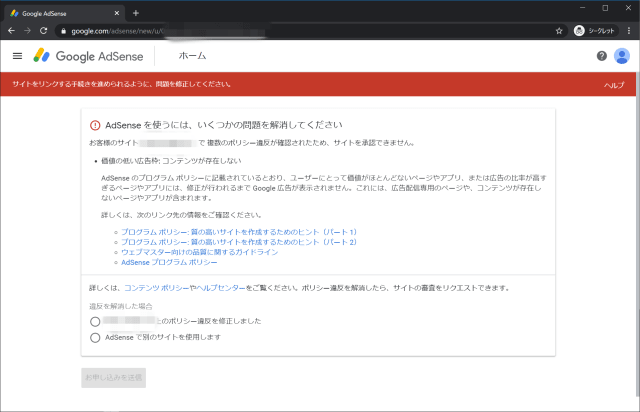Go back with browser back arrow
640x412 pixels.
point(11,31)
